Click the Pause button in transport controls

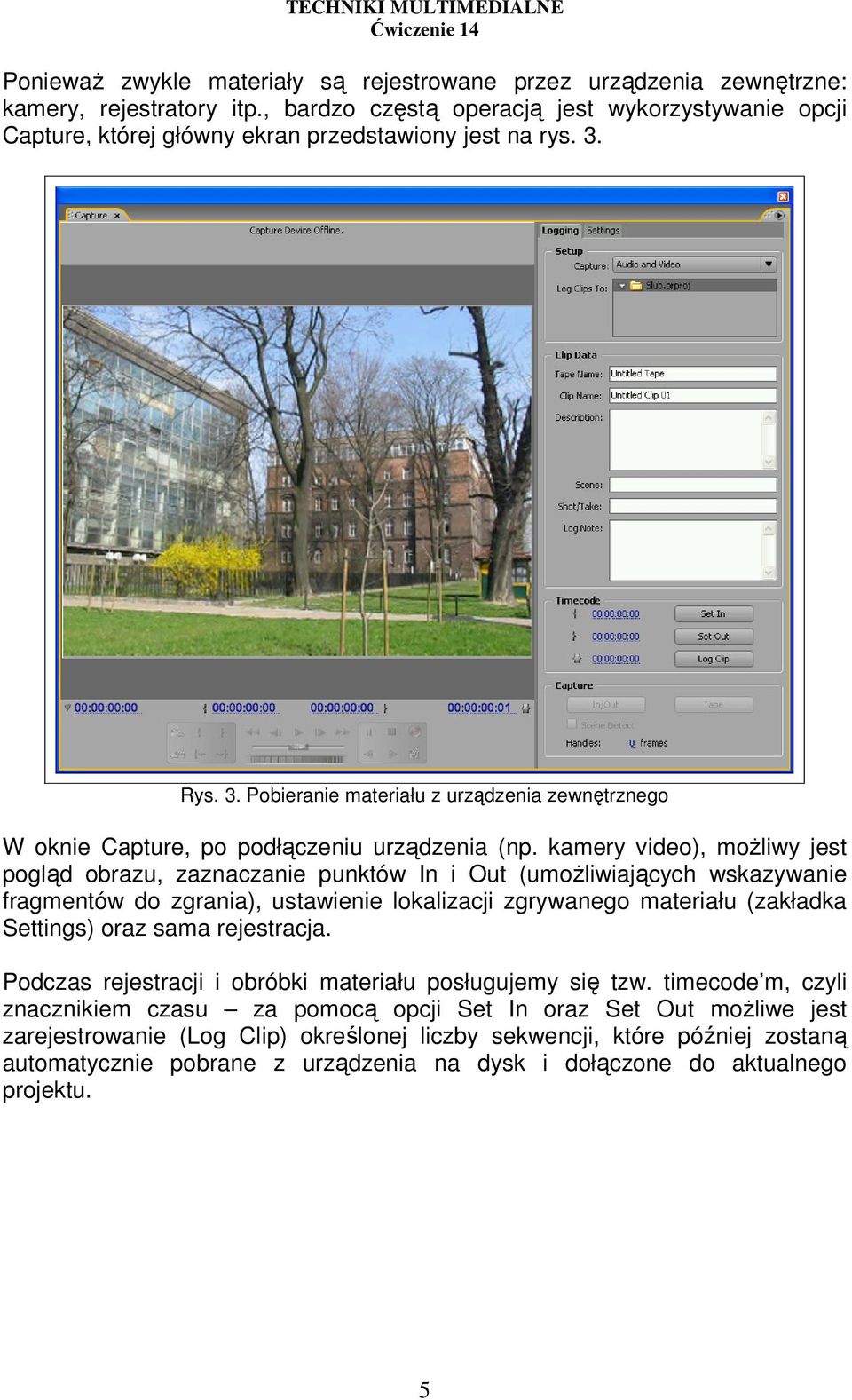tap(368, 732)
